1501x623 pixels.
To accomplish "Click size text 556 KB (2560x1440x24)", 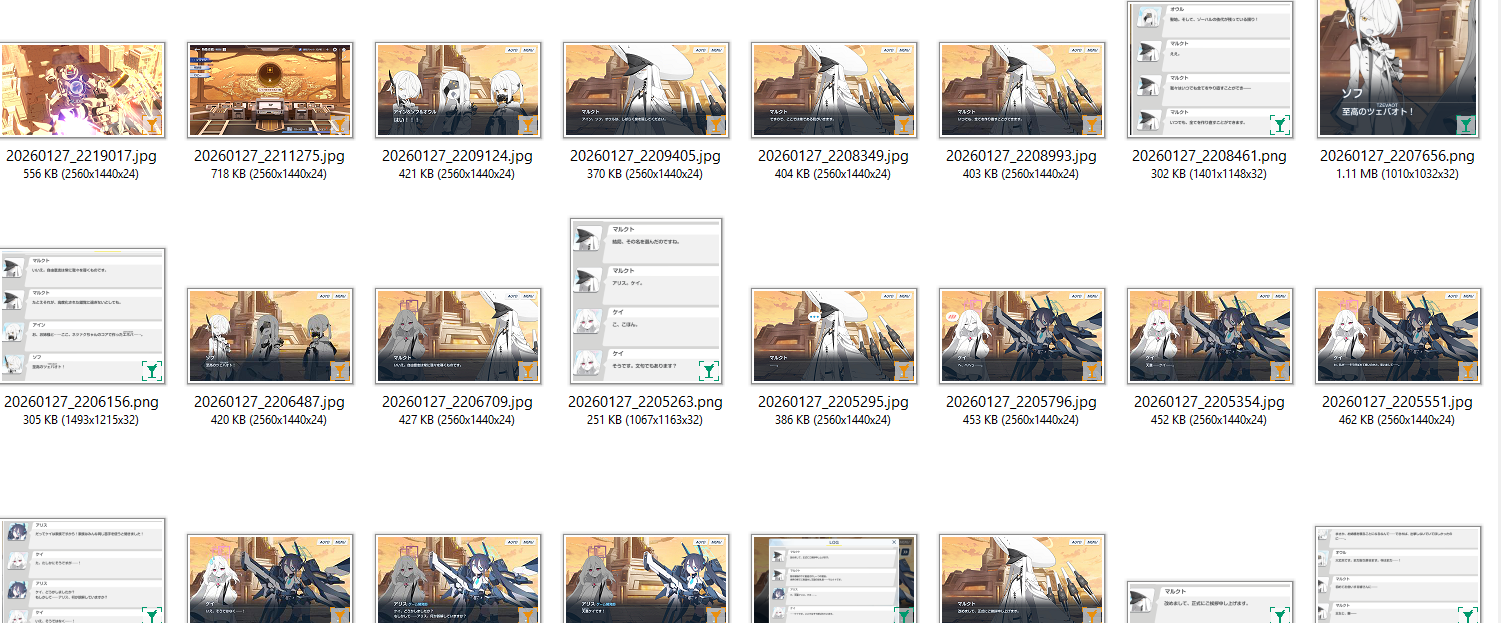I will pyautogui.click(x=81, y=174).
